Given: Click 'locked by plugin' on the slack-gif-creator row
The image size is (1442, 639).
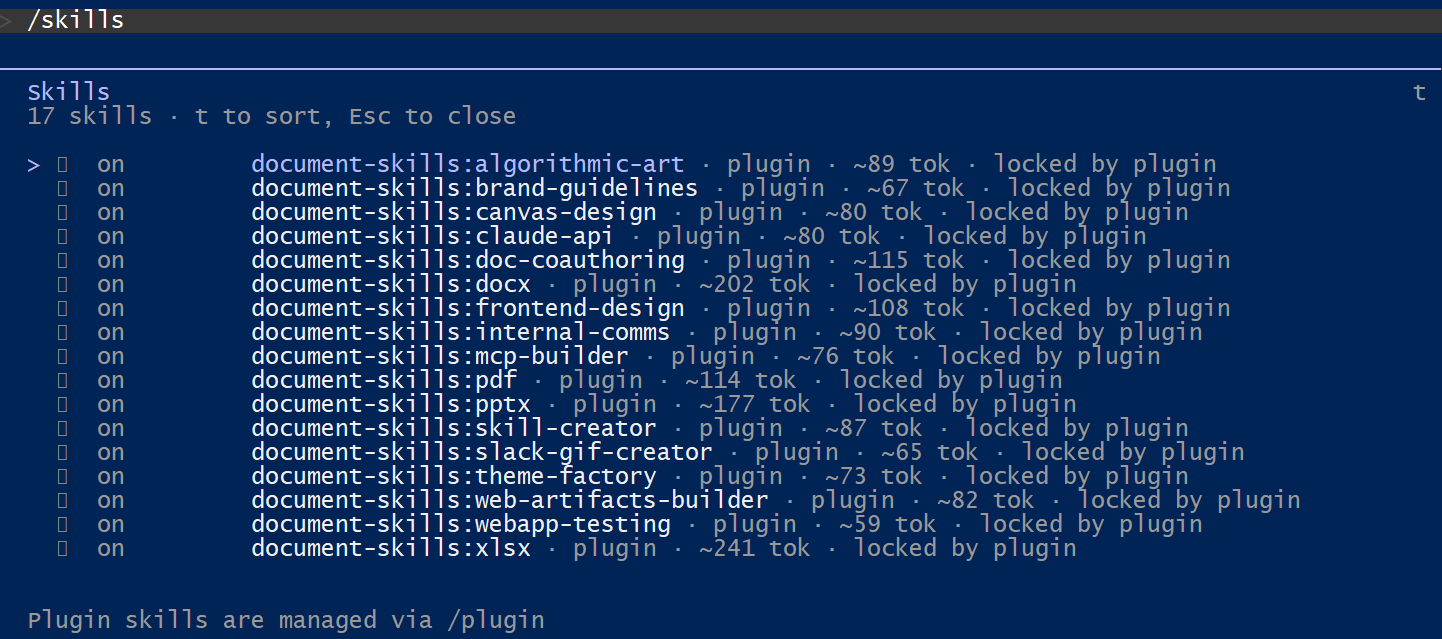Looking at the screenshot, I should 1133,452.
